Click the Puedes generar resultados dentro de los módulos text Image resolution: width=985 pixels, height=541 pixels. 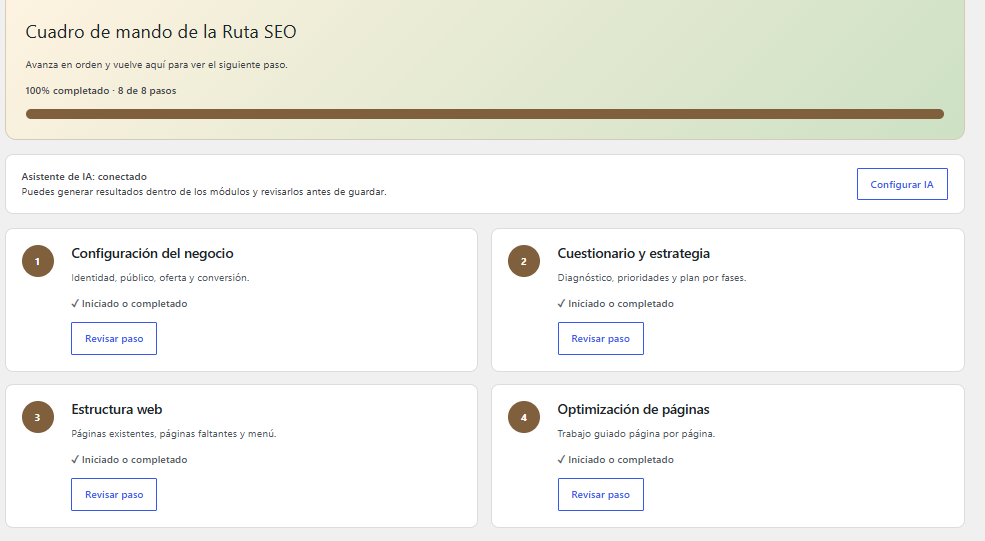(204, 192)
